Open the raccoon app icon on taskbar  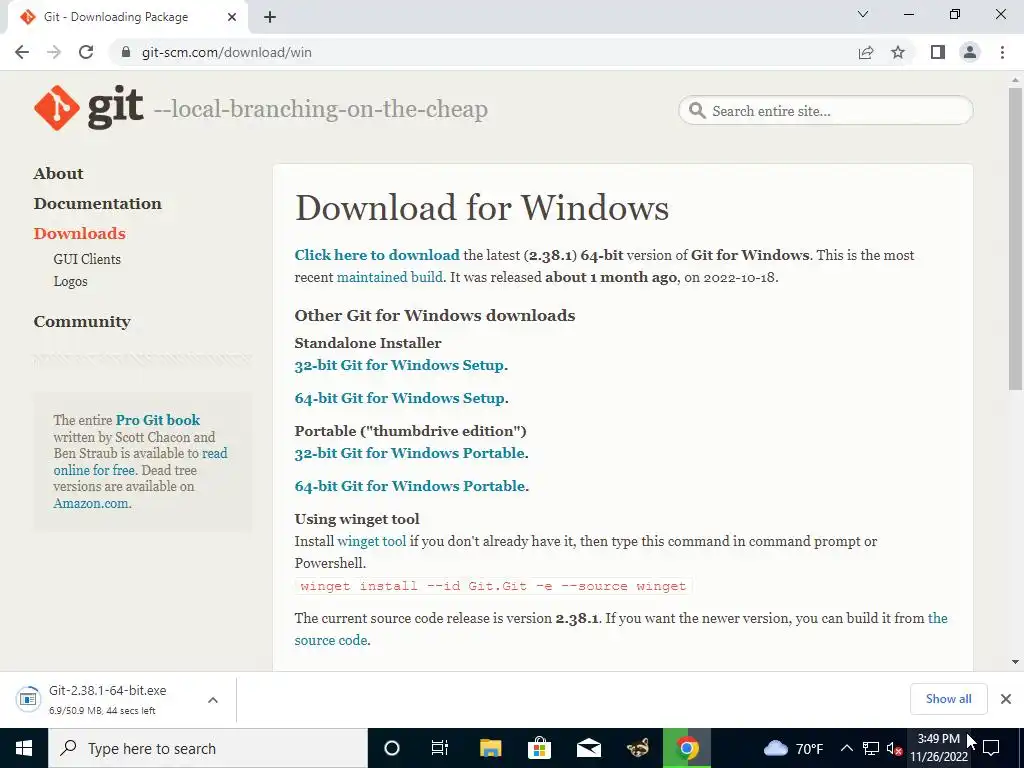coord(637,748)
